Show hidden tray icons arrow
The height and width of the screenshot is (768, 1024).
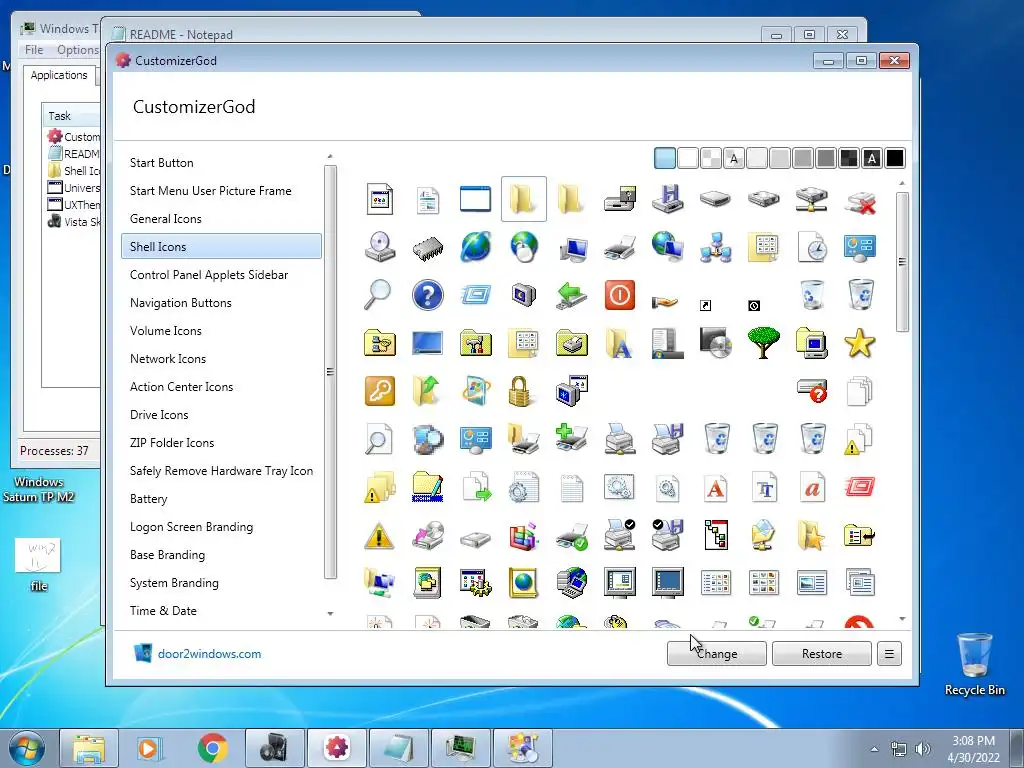(874, 749)
